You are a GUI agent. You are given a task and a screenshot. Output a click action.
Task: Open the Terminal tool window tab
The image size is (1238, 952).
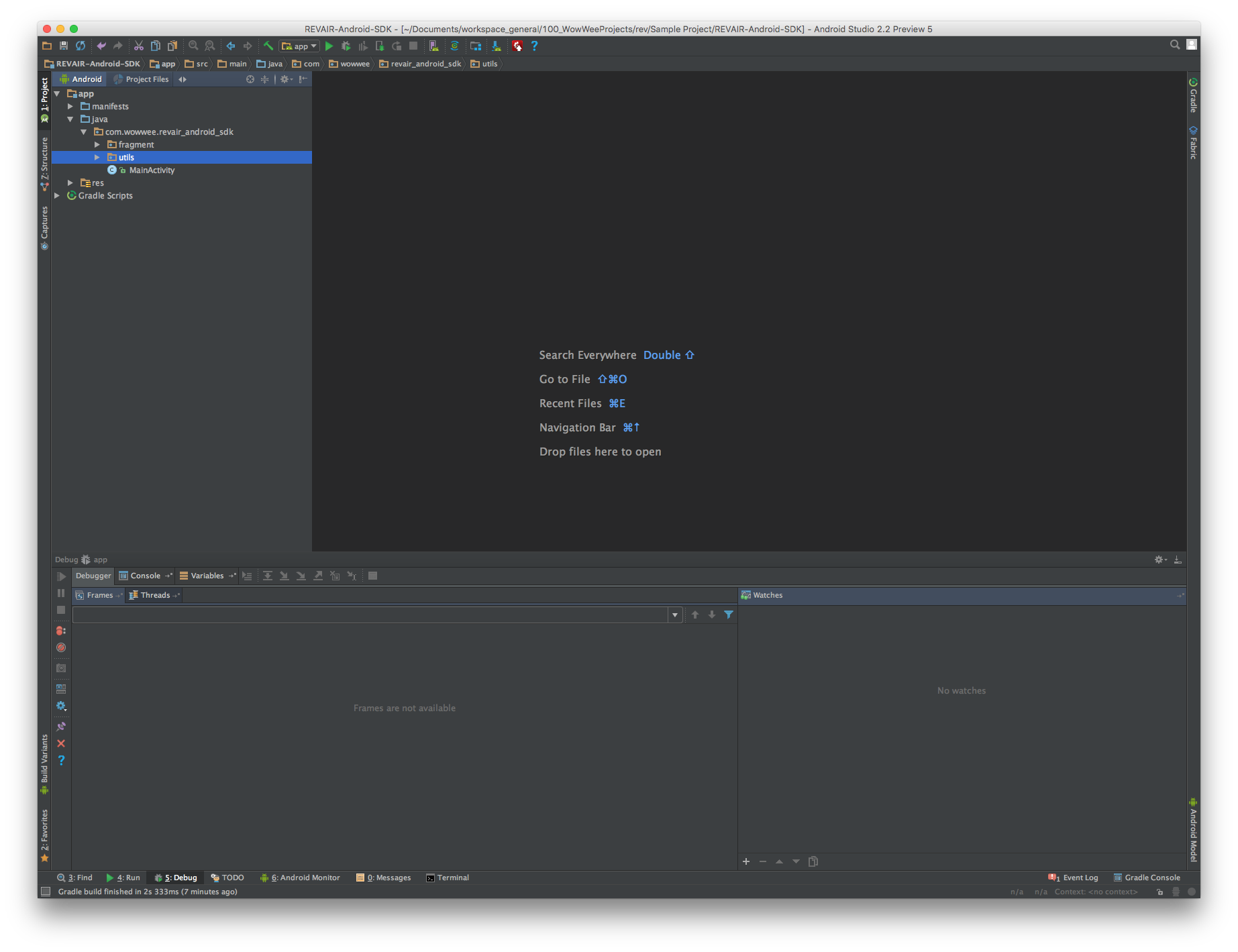pos(448,878)
